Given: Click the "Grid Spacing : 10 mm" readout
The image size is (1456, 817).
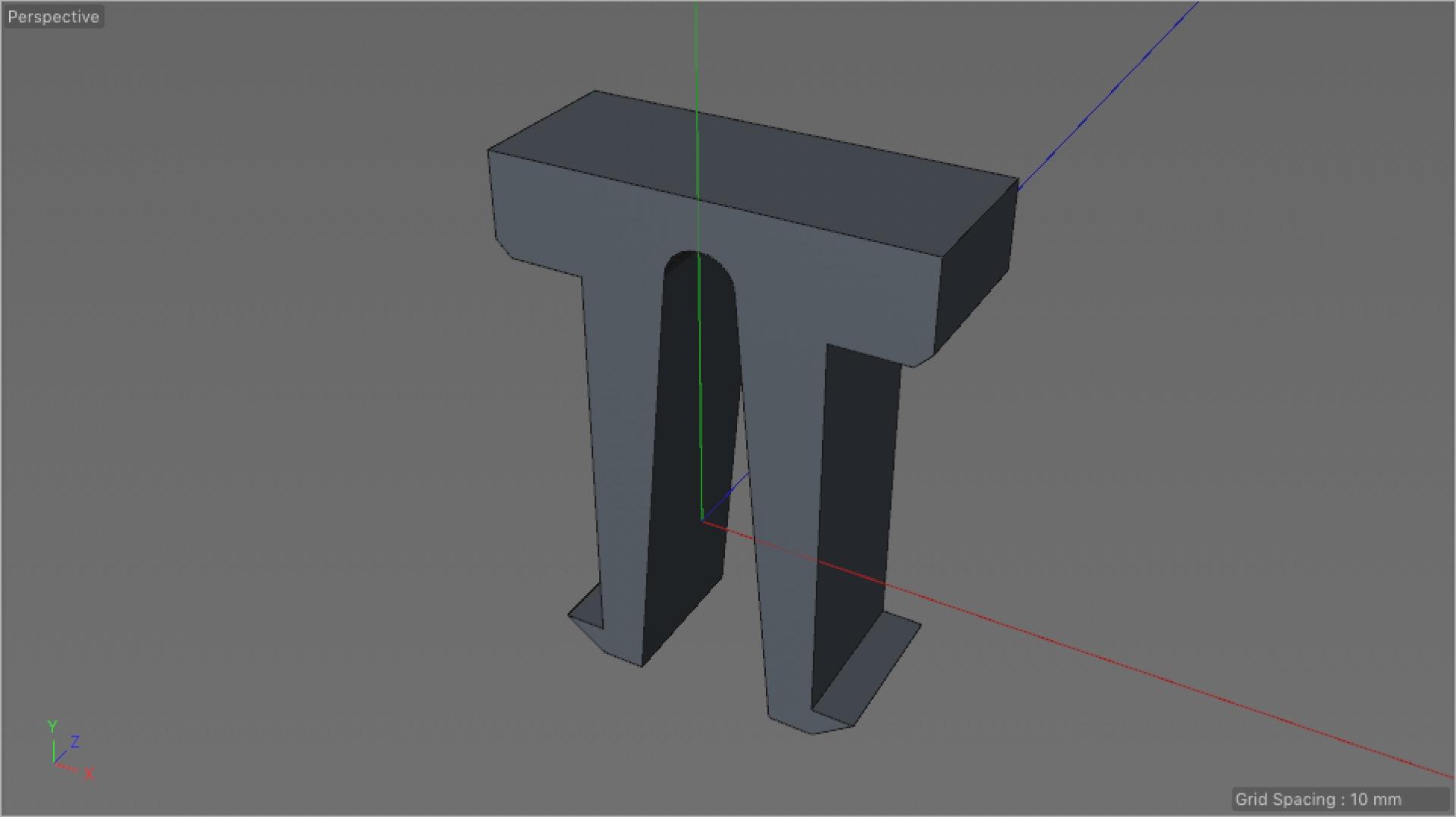Looking at the screenshot, I should 1318,799.
